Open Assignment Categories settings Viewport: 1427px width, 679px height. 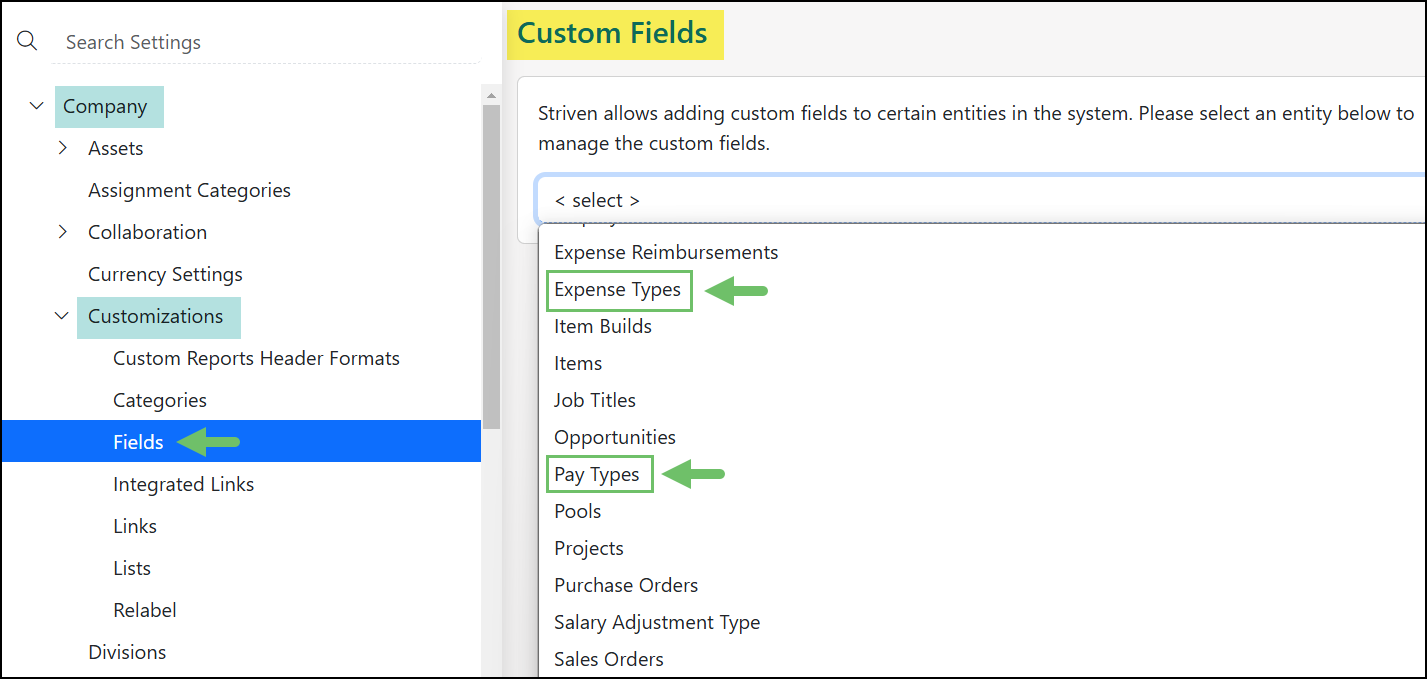[x=189, y=190]
